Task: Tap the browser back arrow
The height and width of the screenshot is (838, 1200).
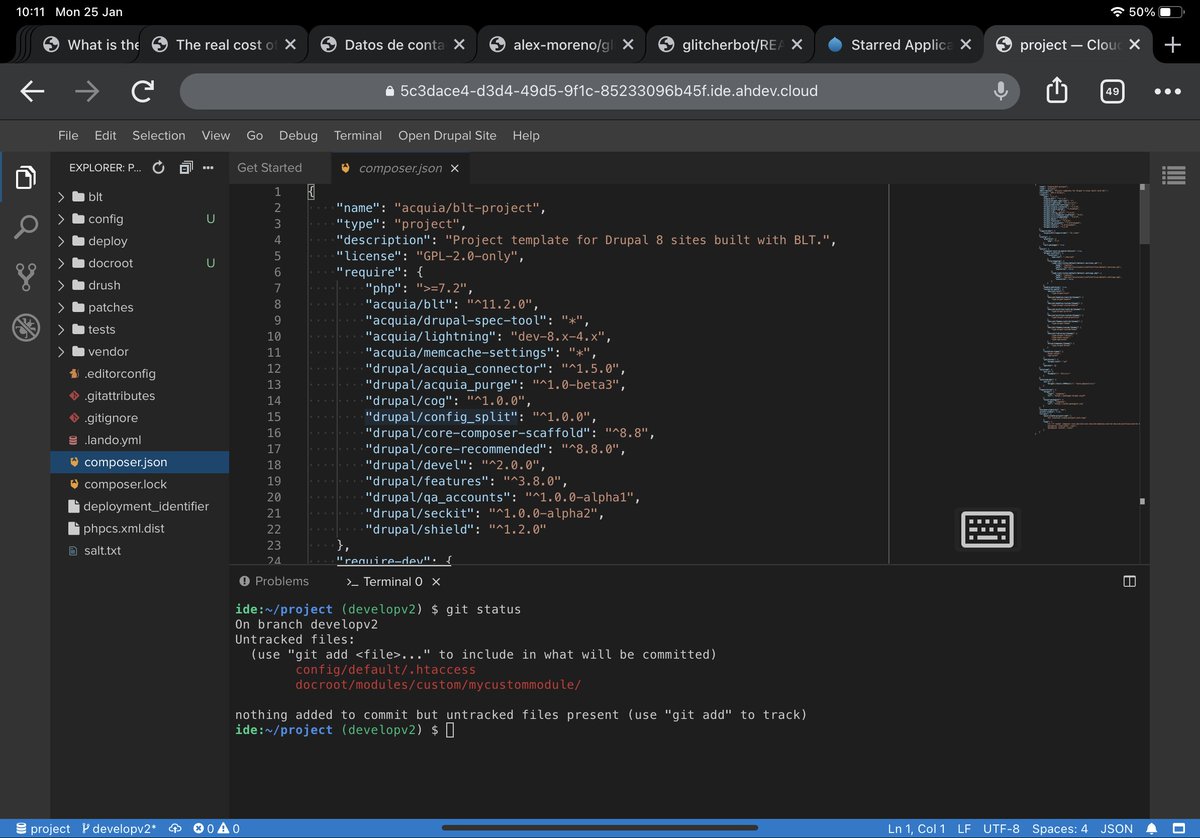Action: [x=33, y=91]
